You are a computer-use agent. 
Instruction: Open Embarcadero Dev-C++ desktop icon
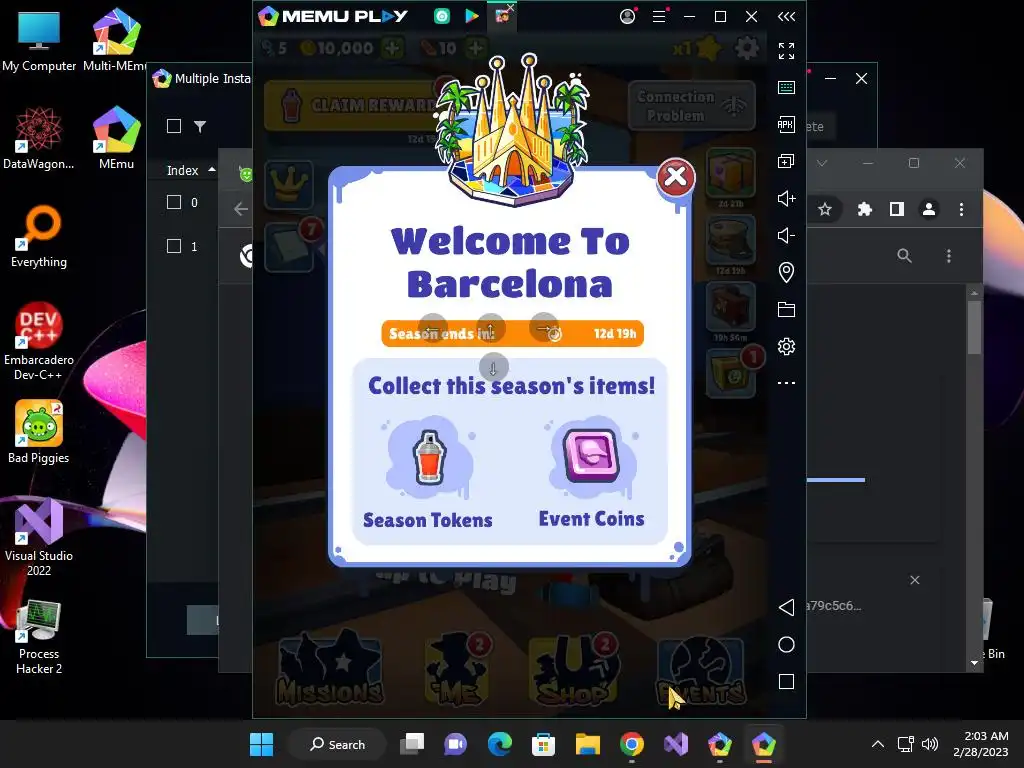[x=39, y=342]
